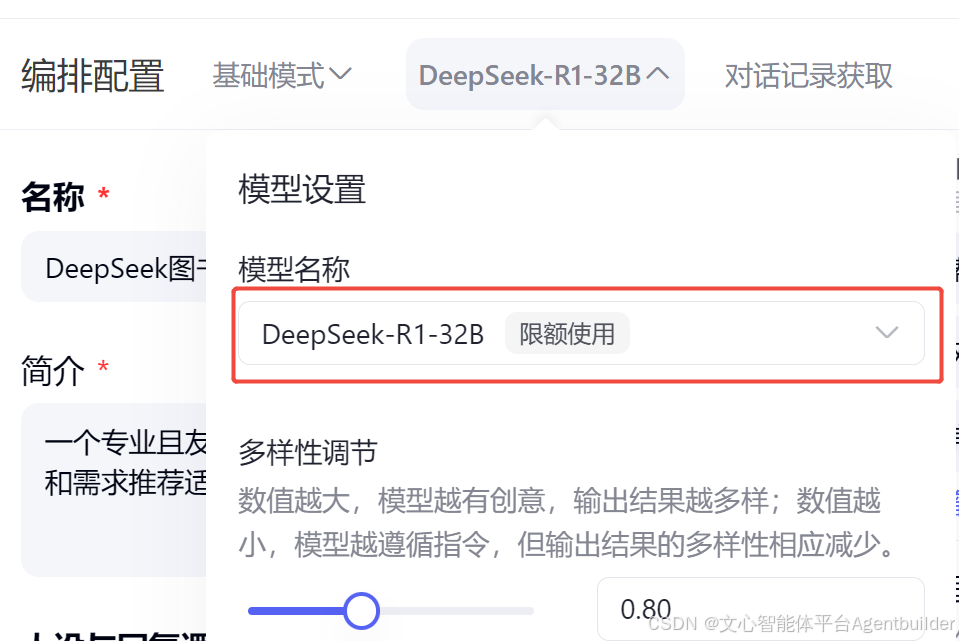Click the diversity value field showing 0.80

[x=760, y=609]
